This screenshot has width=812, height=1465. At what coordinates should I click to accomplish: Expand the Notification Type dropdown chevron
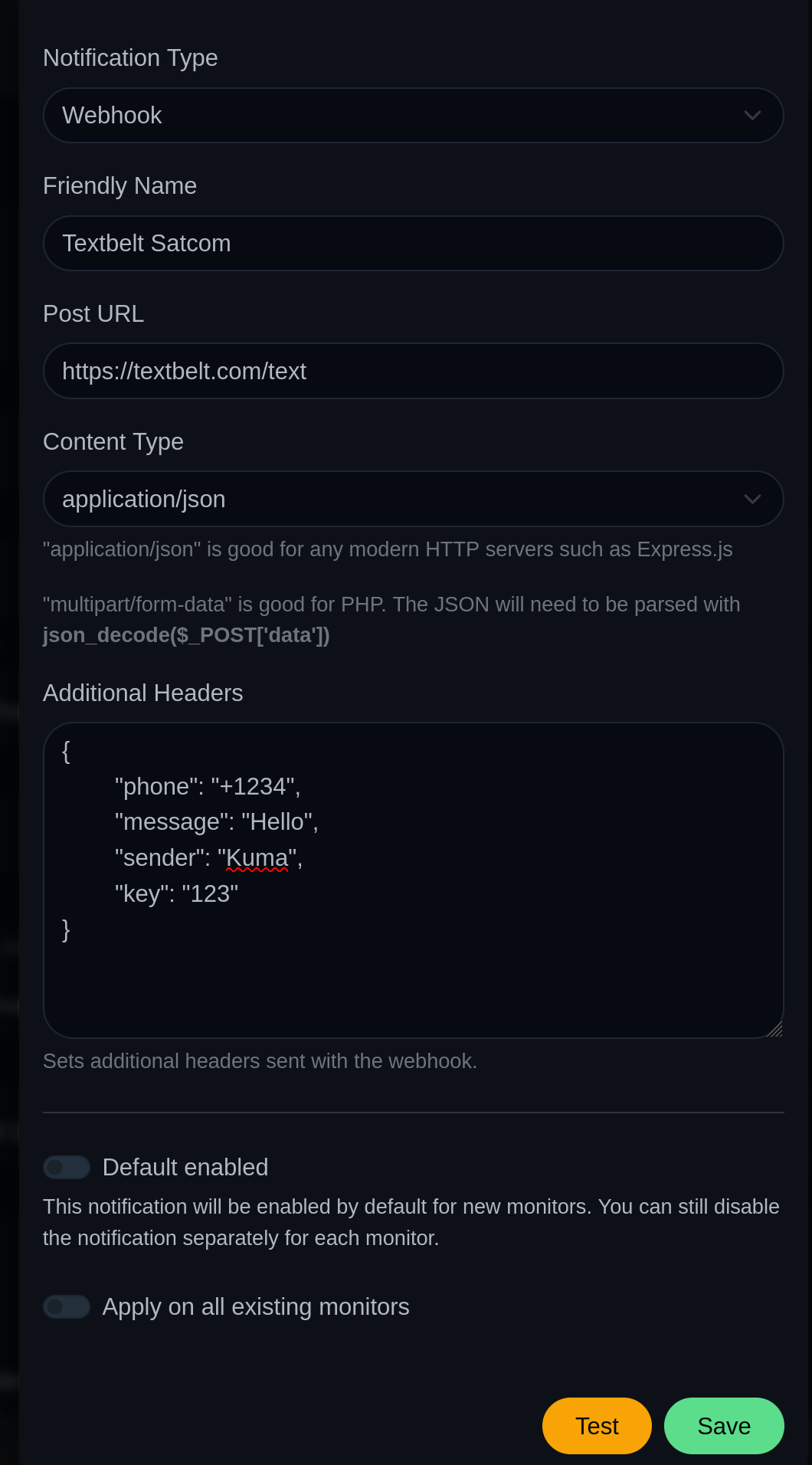tap(754, 115)
